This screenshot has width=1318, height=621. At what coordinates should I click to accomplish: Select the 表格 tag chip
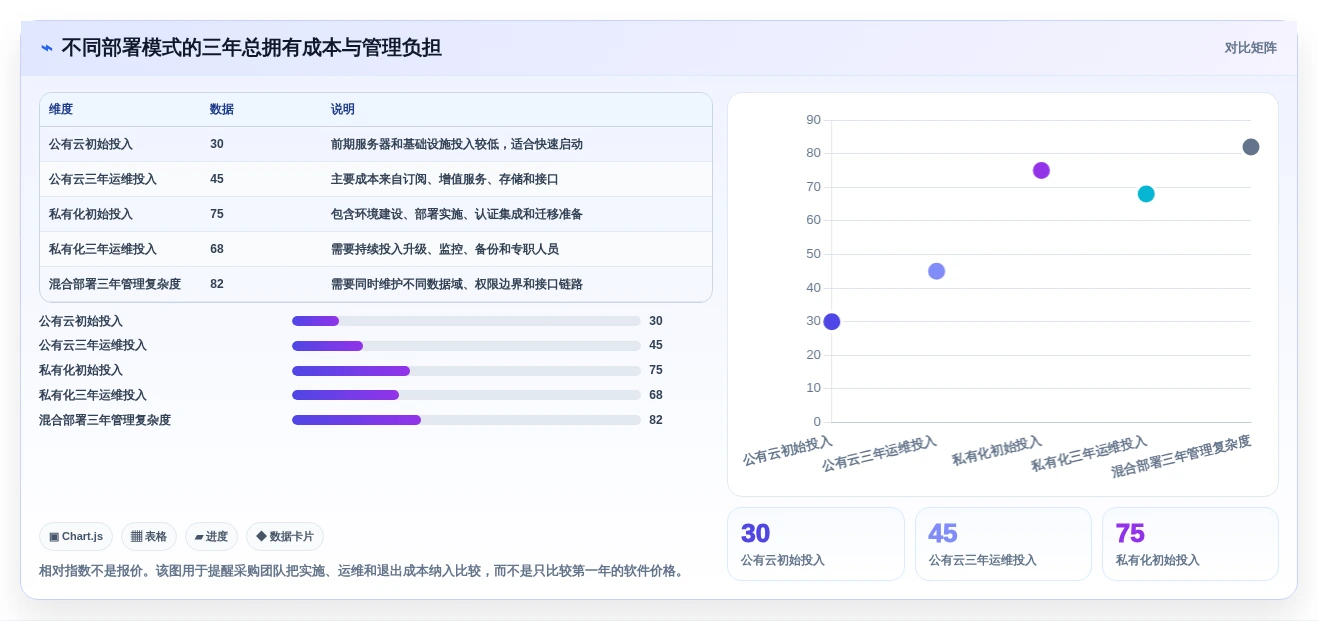tap(149, 536)
